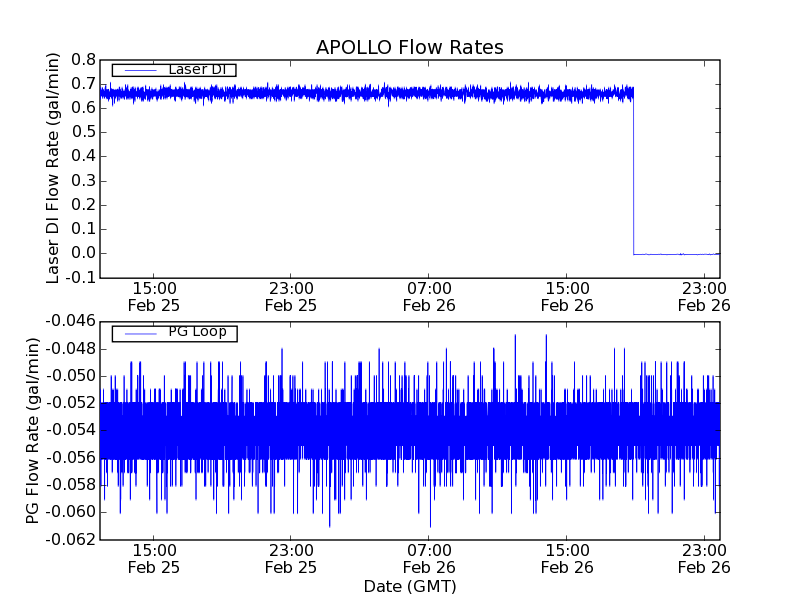
Task: Click the "Laser DI" legend entry
Action: tap(174, 70)
